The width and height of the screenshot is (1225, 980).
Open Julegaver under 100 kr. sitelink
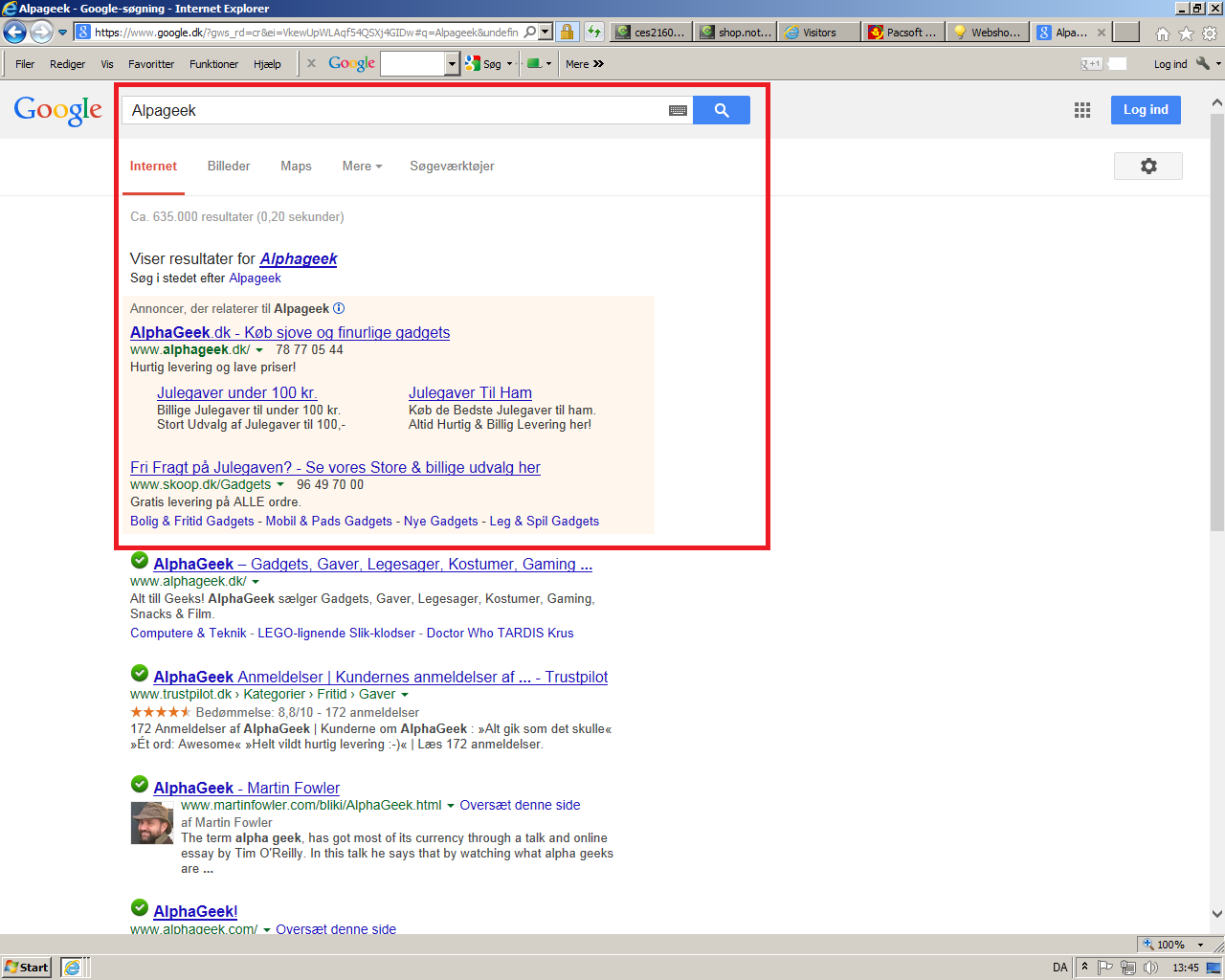coord(237,392)
